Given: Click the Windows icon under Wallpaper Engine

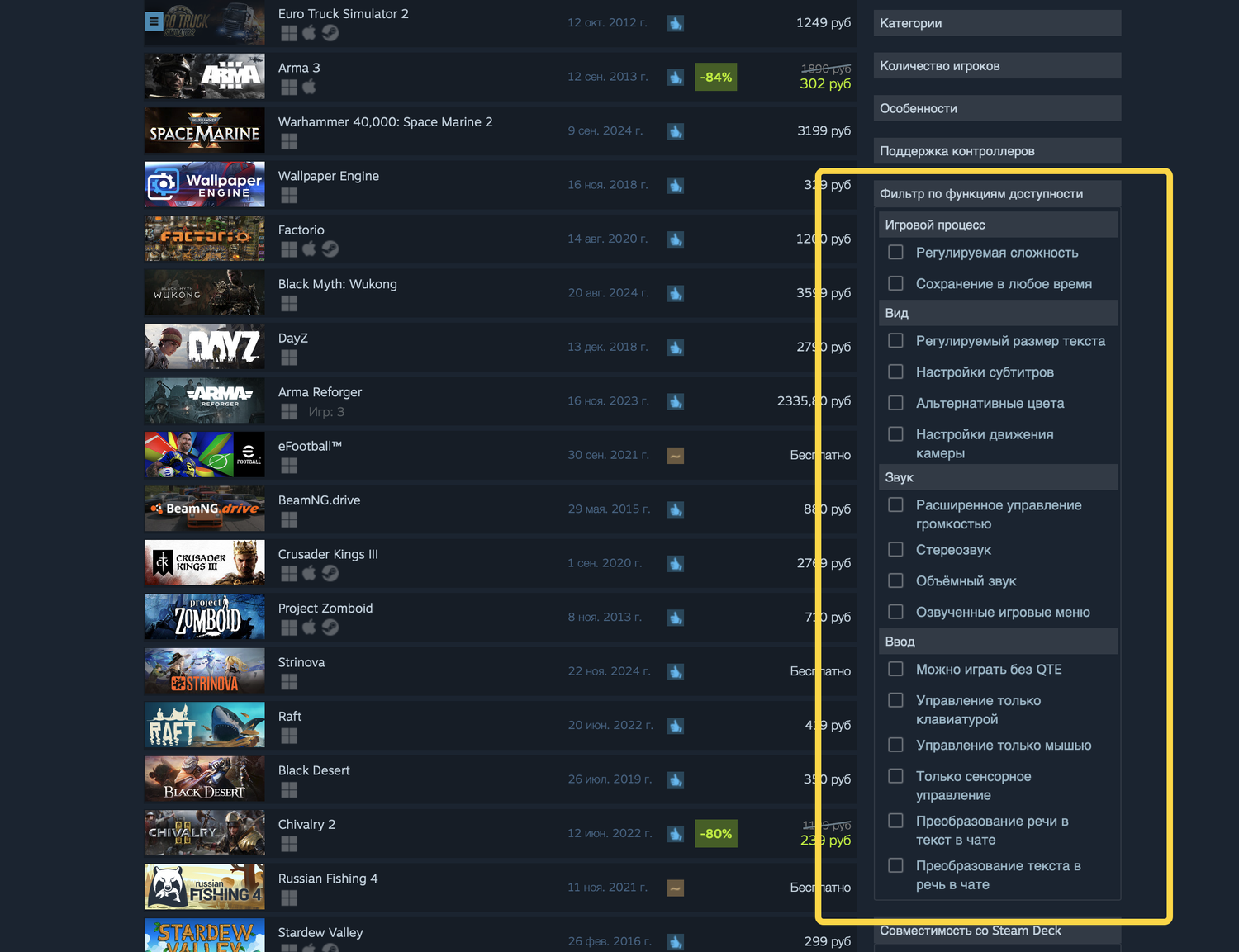Looking at the screenshot, I should 289,195.
